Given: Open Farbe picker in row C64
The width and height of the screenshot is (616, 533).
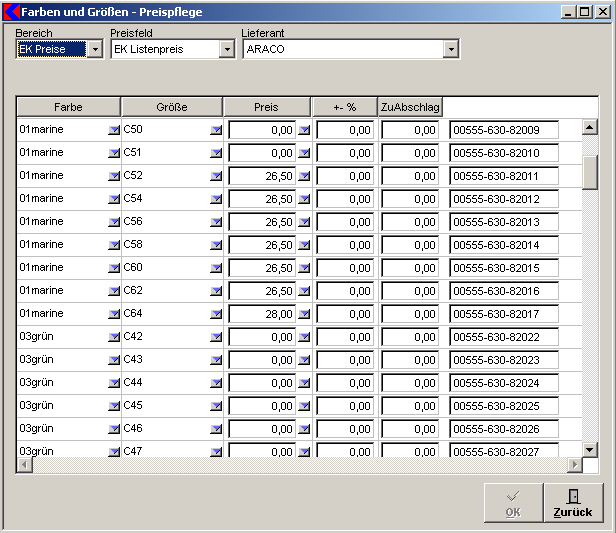Looking at the screenshot, I should click(114, 314).
